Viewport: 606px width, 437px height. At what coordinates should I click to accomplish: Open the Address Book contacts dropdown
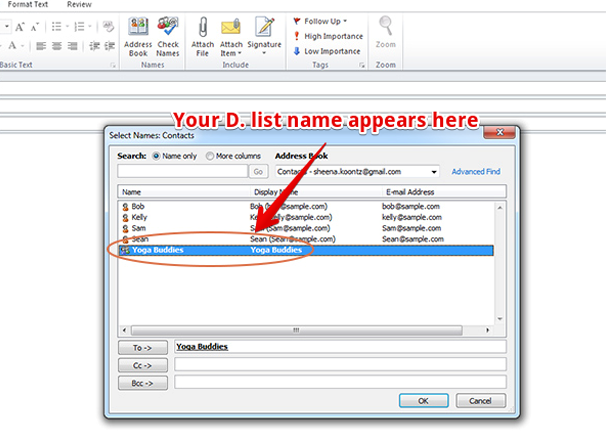coord(435,172)
